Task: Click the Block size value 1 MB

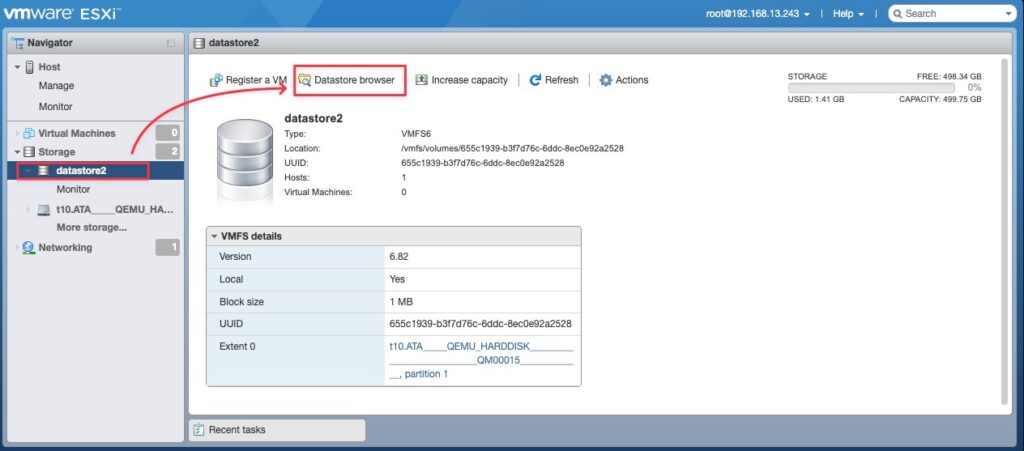Action: 401,302
